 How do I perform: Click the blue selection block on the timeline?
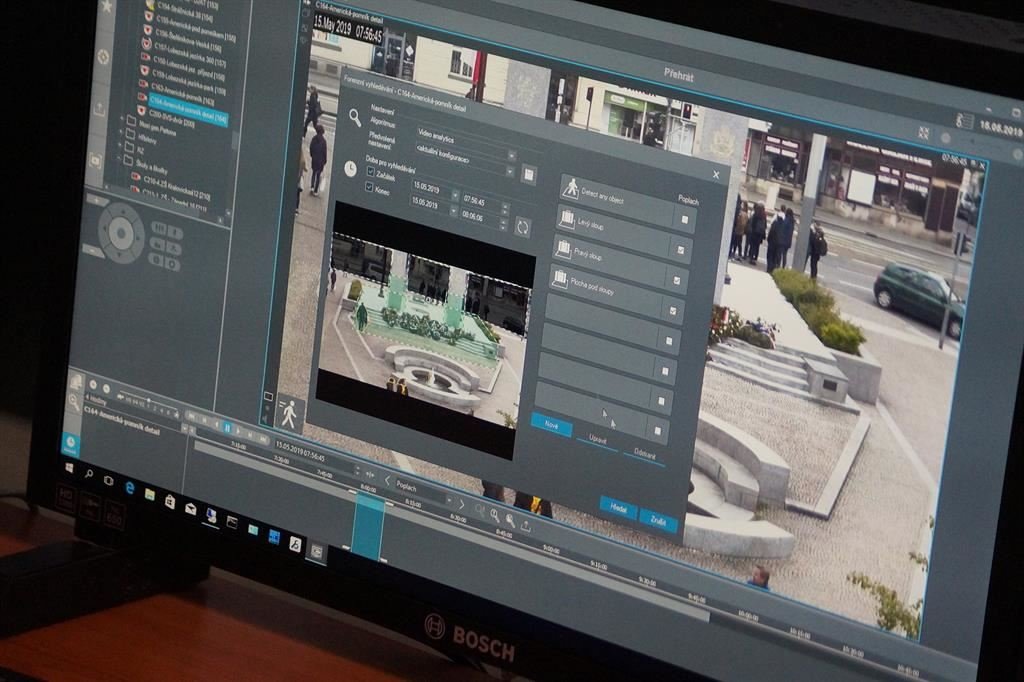[368, 527]
